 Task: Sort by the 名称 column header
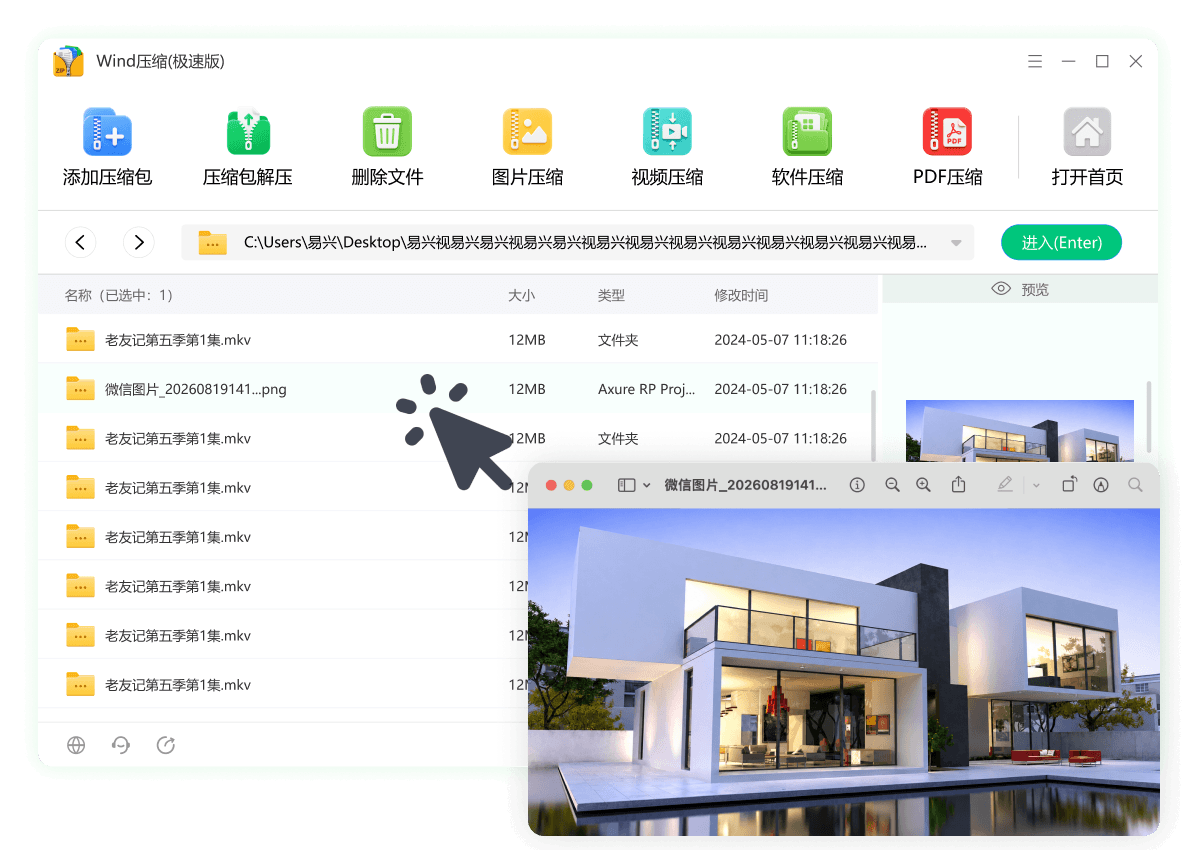pos(119,295)
